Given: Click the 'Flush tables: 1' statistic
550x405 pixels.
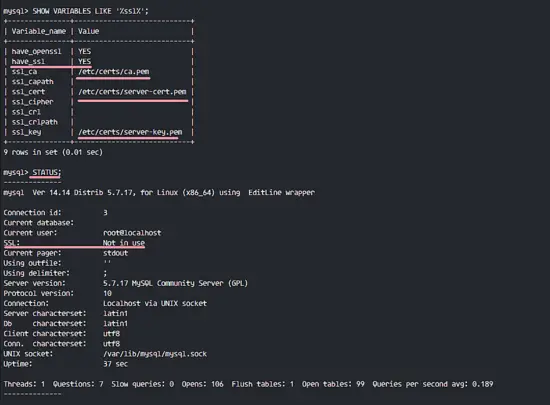Looking at the screenshot, I should [x=262, y=384].
